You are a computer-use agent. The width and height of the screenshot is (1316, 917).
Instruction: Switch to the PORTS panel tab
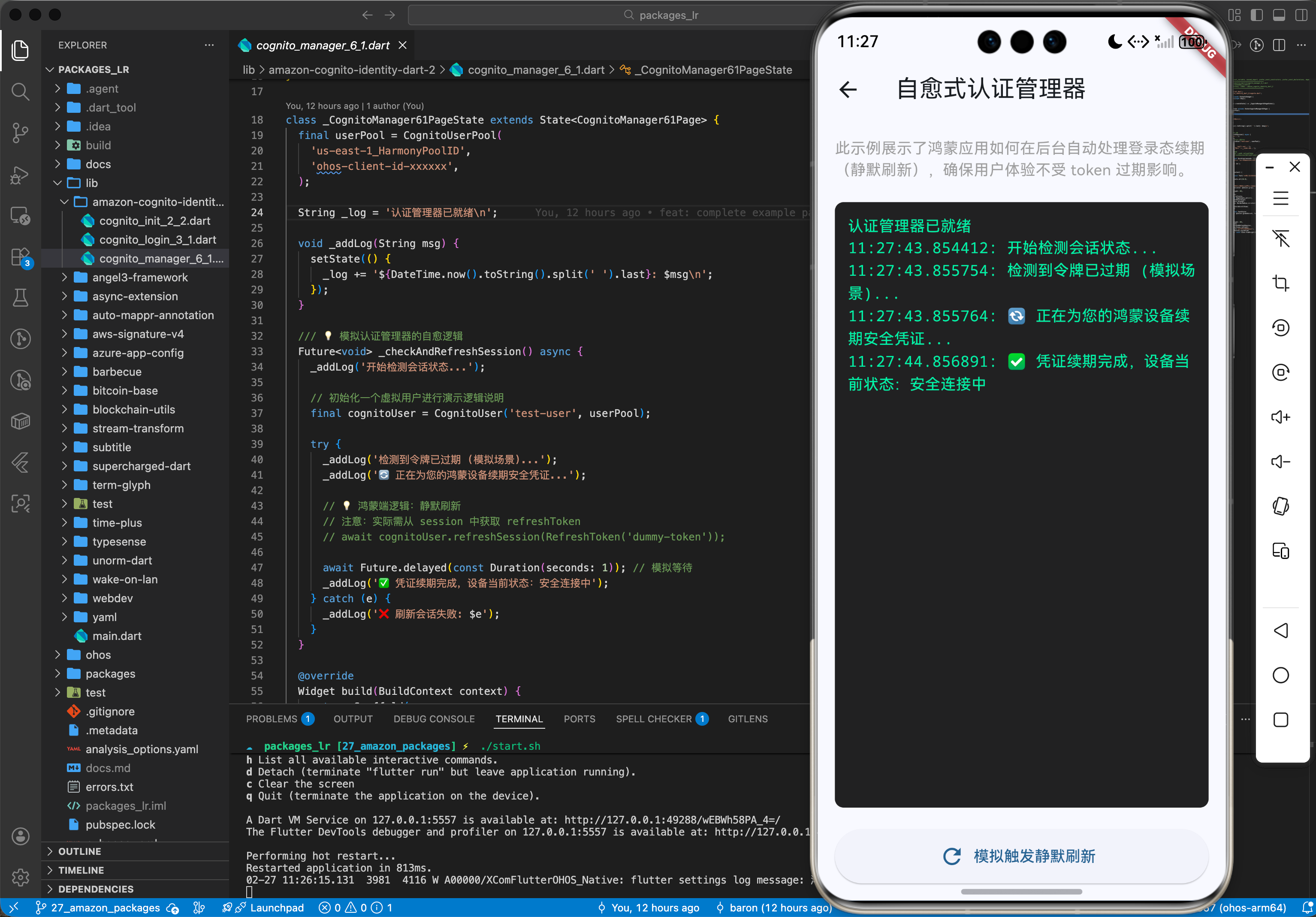[580, 719]
